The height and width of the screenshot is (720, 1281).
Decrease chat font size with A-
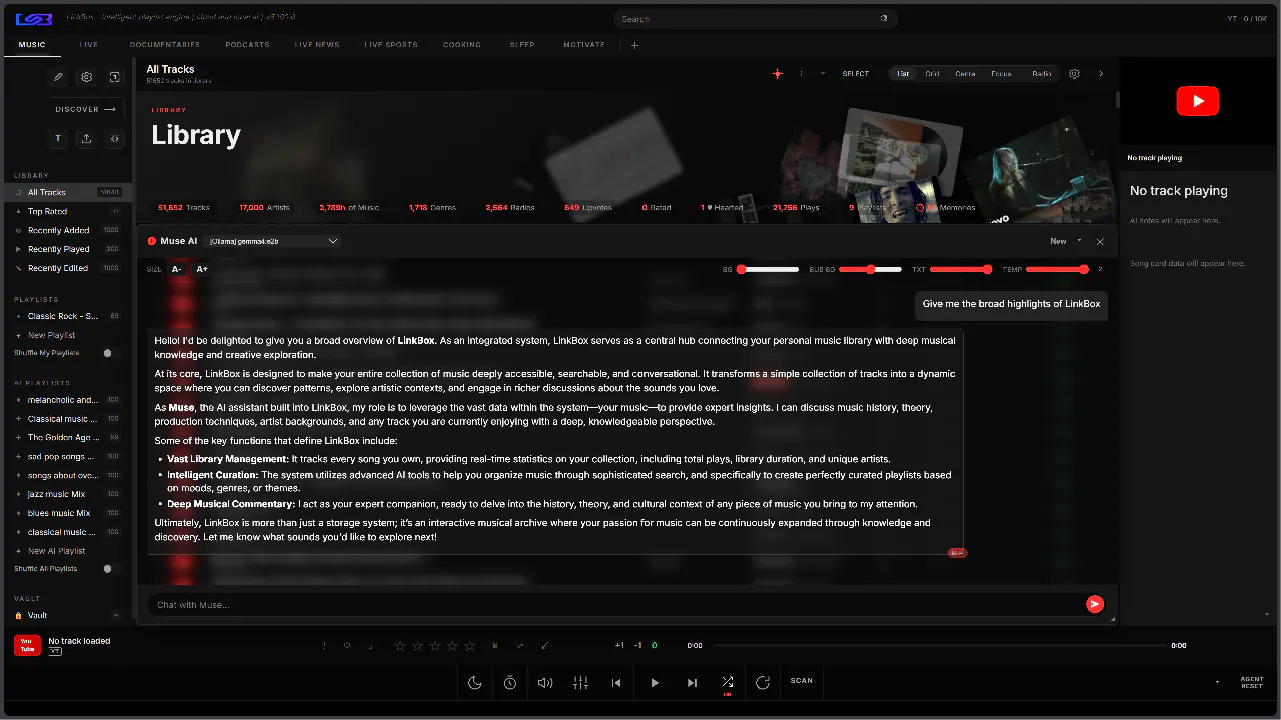pos(177,269)
